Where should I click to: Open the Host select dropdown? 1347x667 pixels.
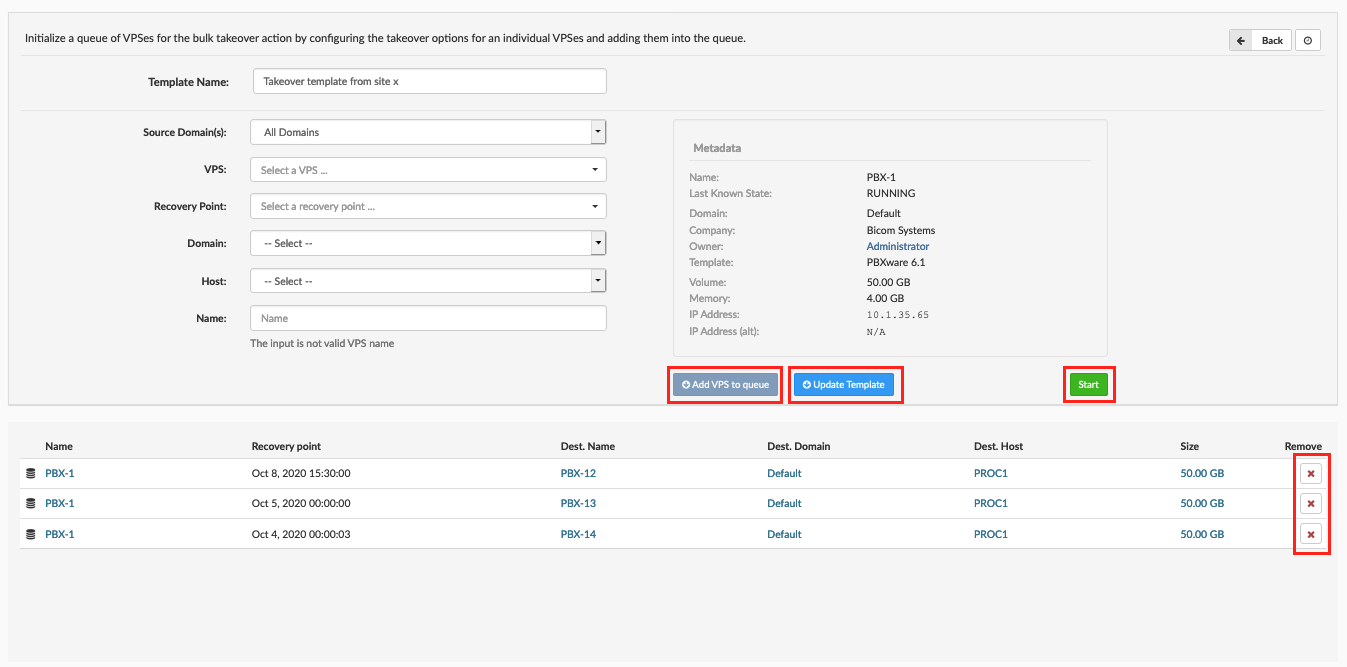tap(428, 281)
